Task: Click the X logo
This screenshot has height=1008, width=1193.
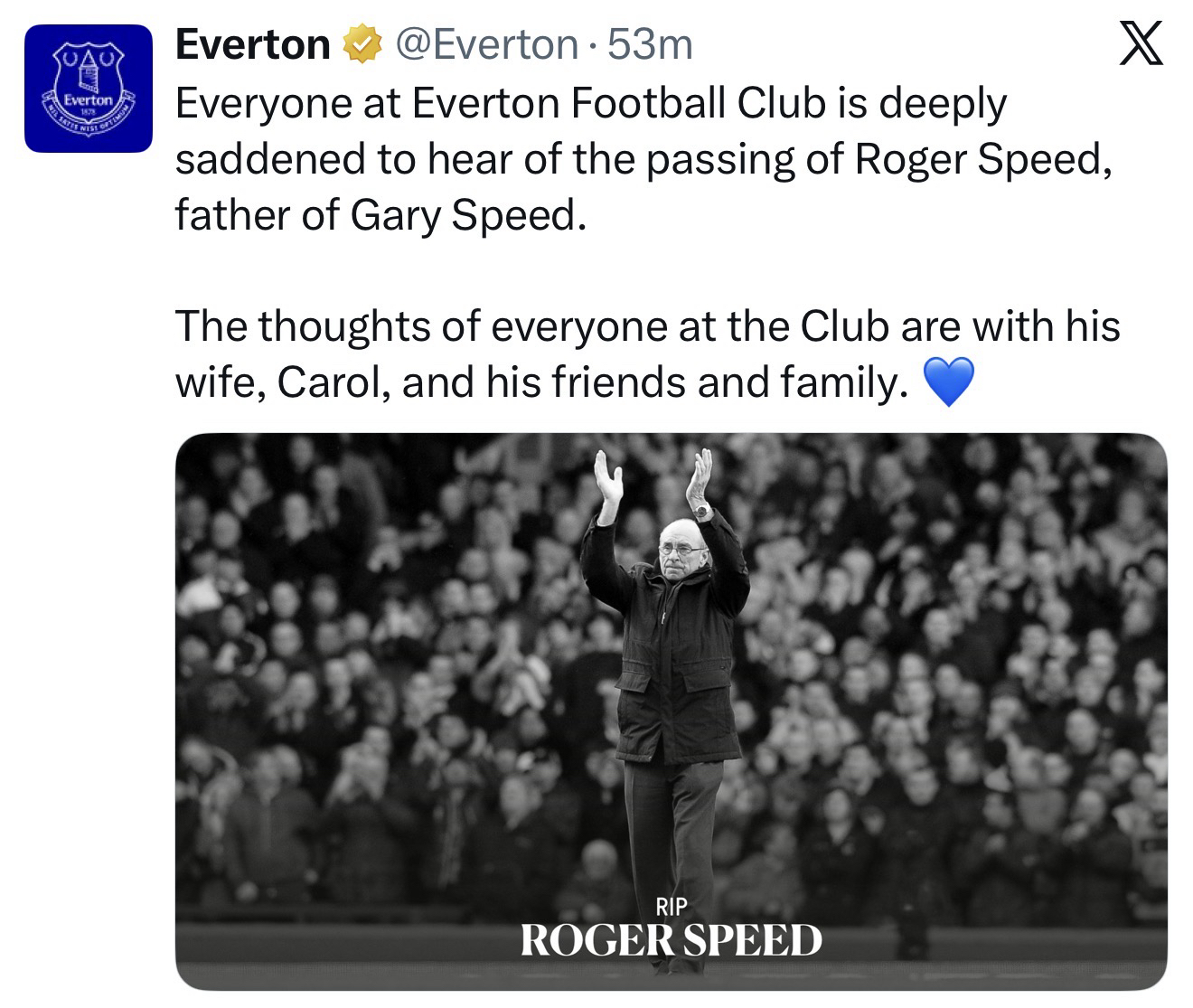Action: pyautogui.click(x=1141, y=45)
